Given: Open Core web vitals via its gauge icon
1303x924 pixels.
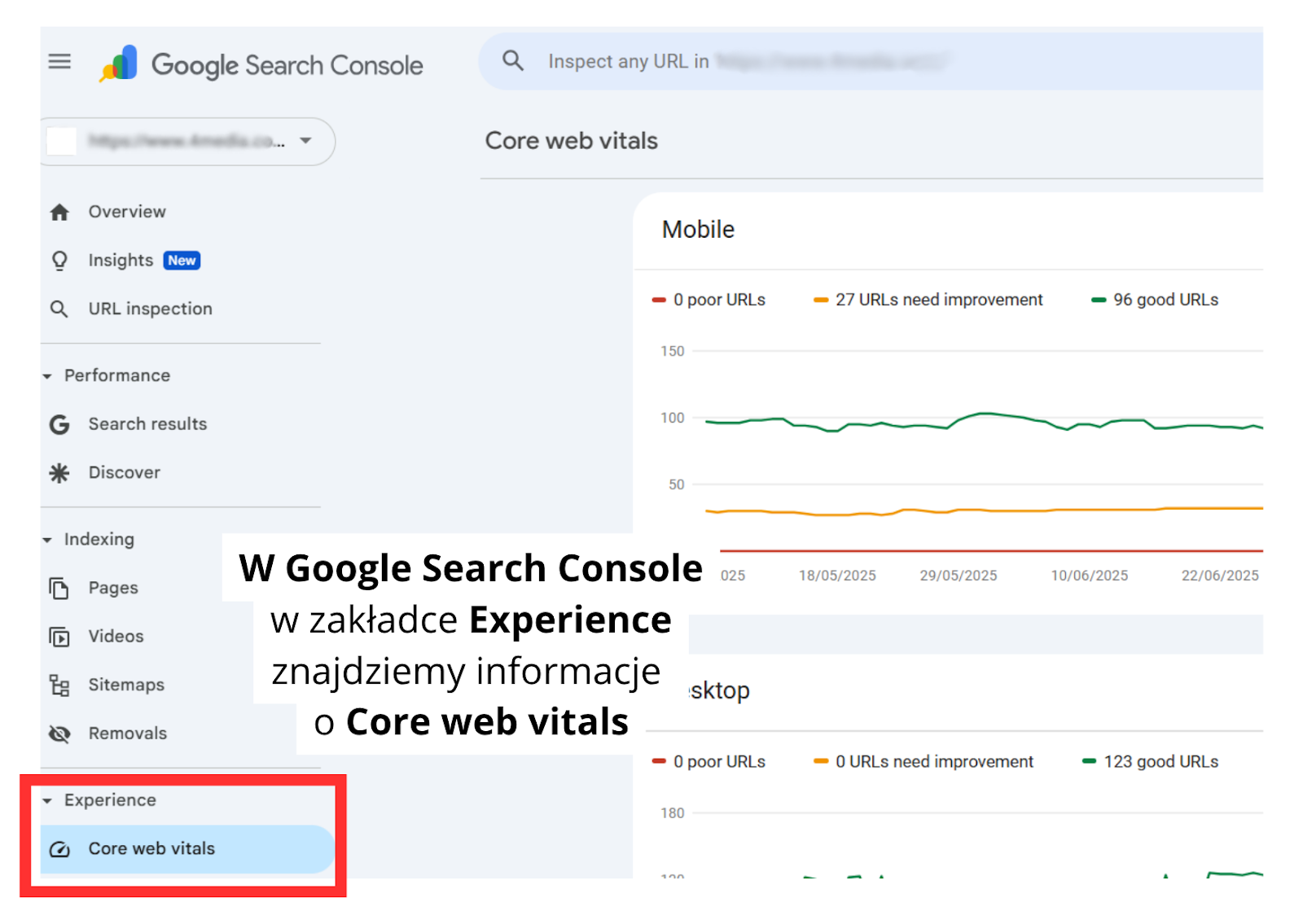Looking at the screenshot, I should pos(59,848).
